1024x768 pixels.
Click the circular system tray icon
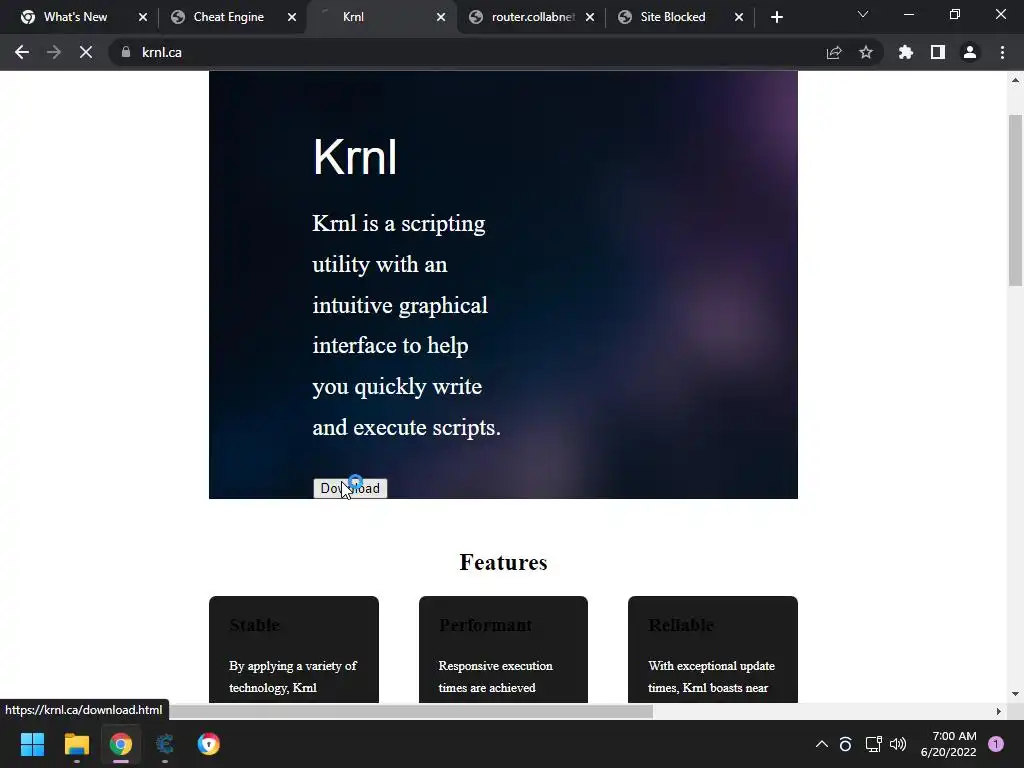tap(845, 744)
